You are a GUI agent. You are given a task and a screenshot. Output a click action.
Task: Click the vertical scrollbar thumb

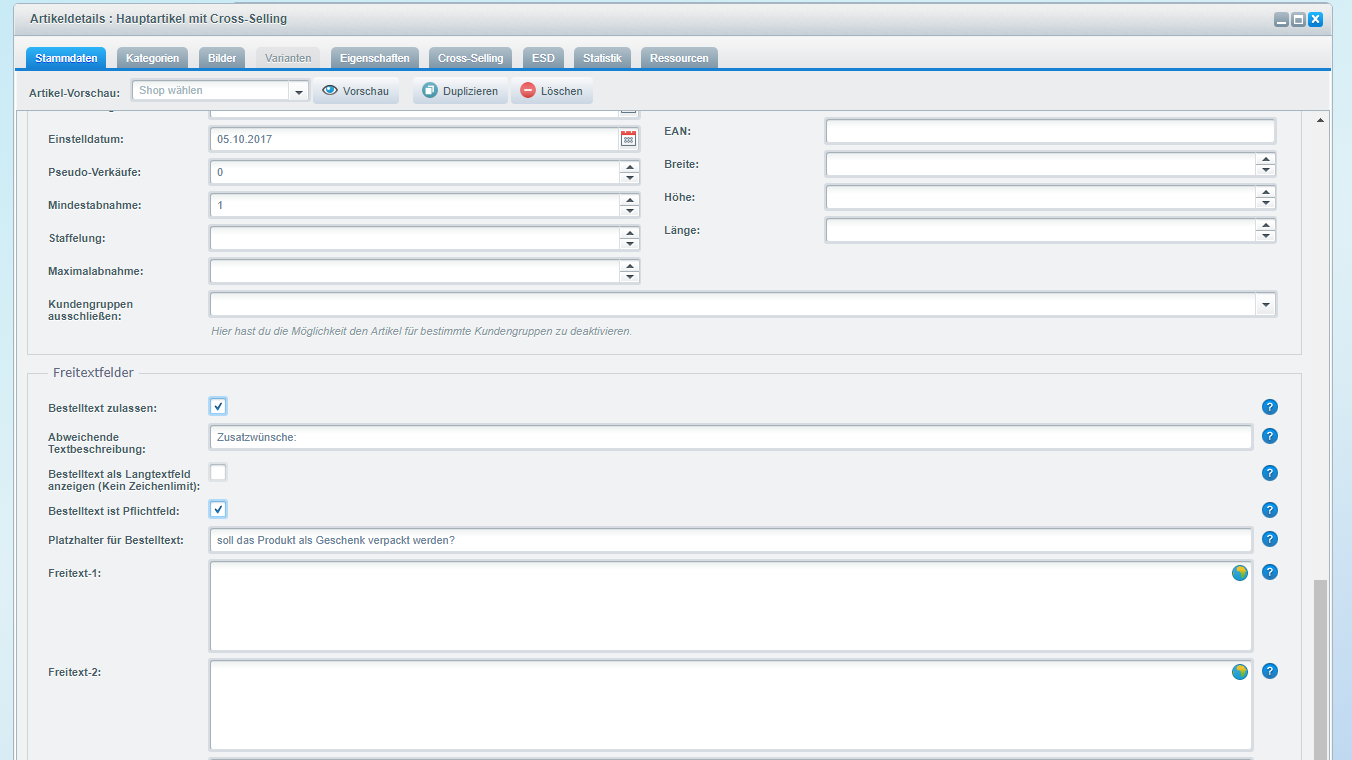coord(1320,668)
